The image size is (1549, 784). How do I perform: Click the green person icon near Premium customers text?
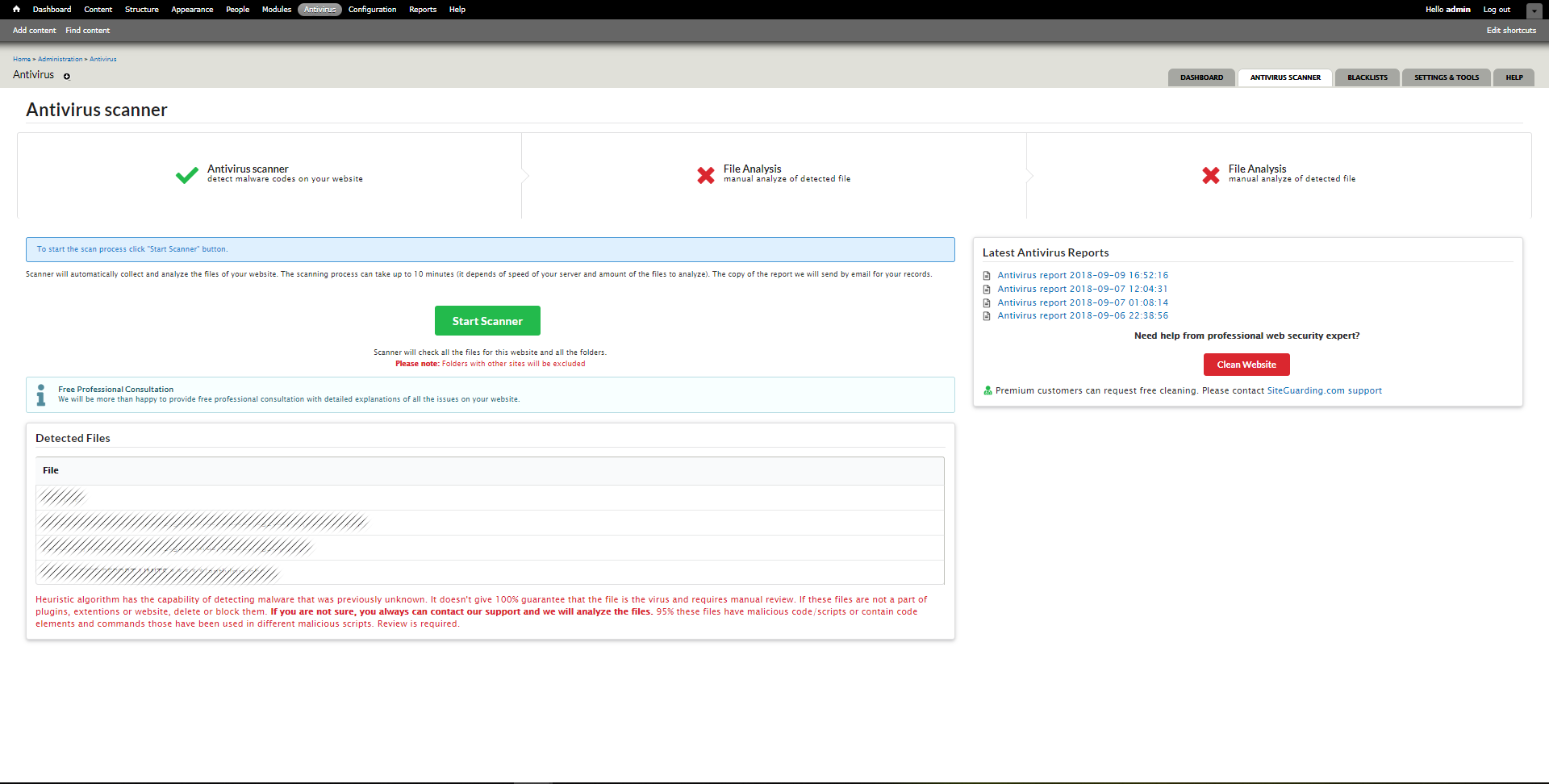tap(987, 390)
